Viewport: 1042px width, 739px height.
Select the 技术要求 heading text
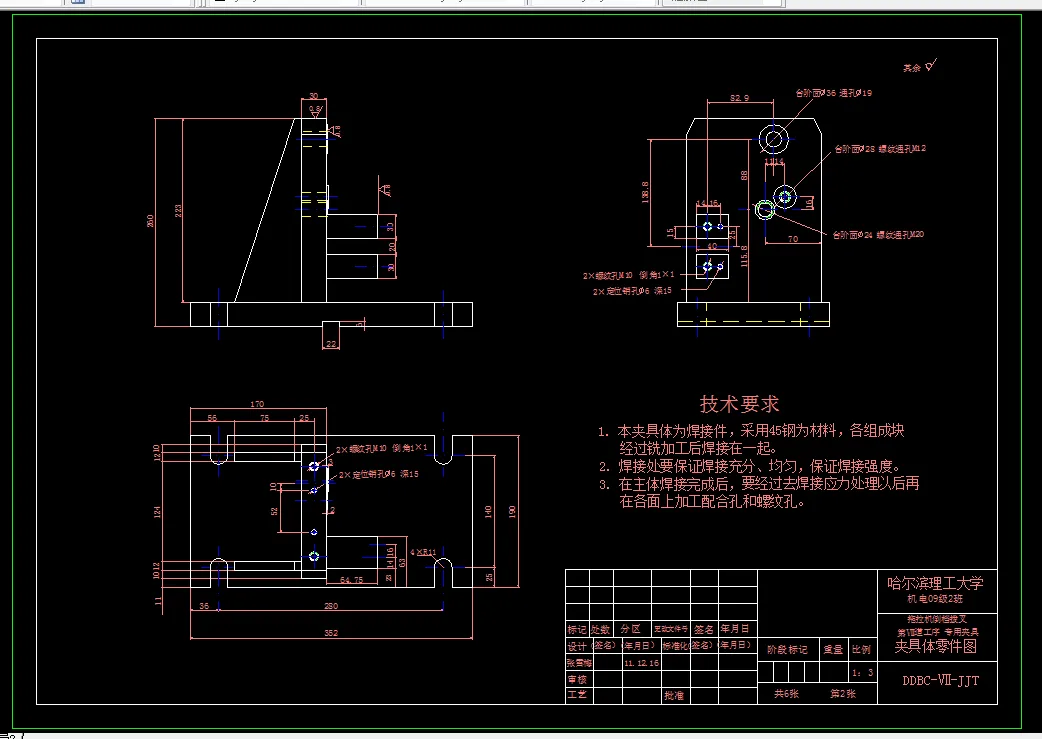click(737, 403)
